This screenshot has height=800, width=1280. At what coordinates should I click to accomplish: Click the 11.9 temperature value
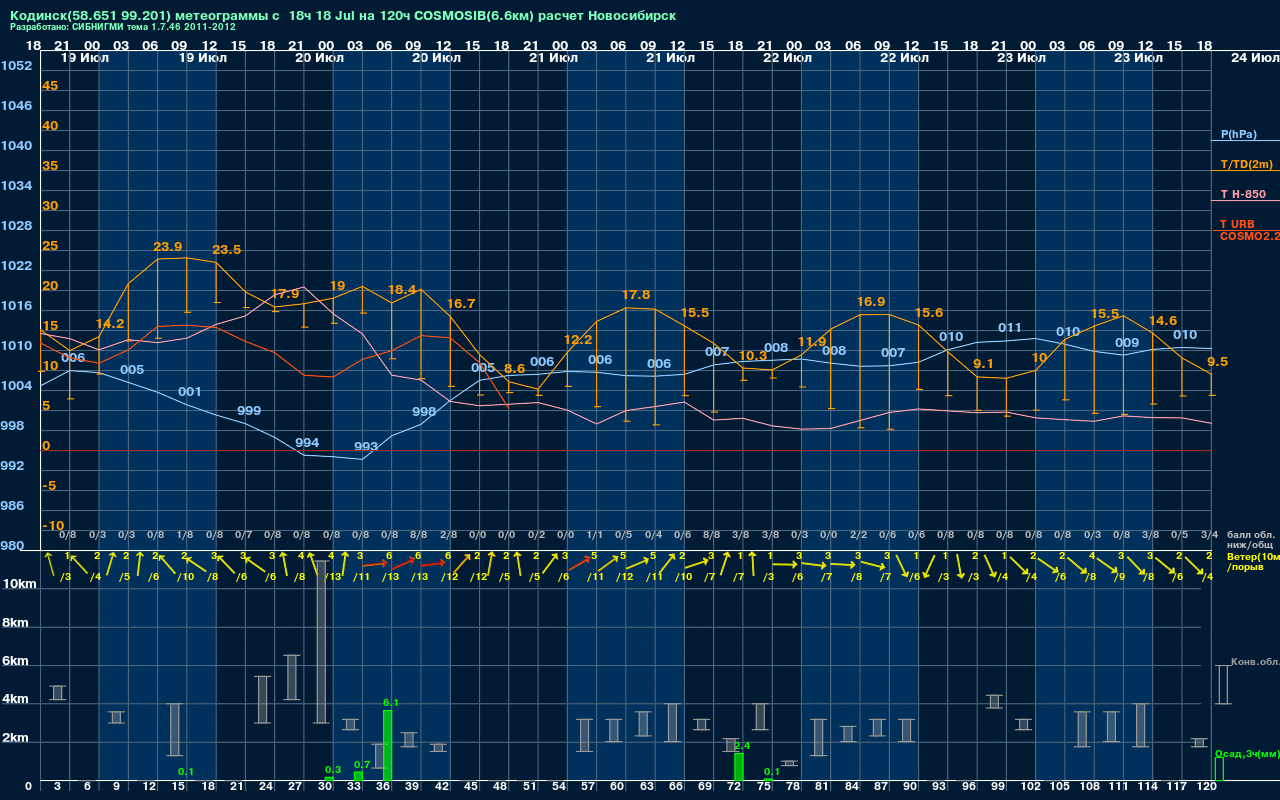[812, 342]
